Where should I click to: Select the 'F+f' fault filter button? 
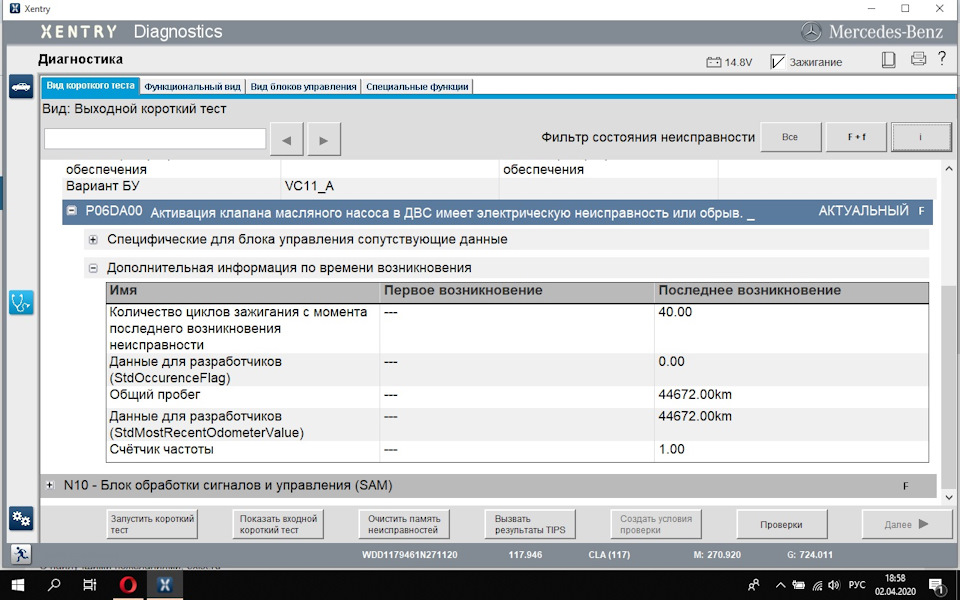856,137
